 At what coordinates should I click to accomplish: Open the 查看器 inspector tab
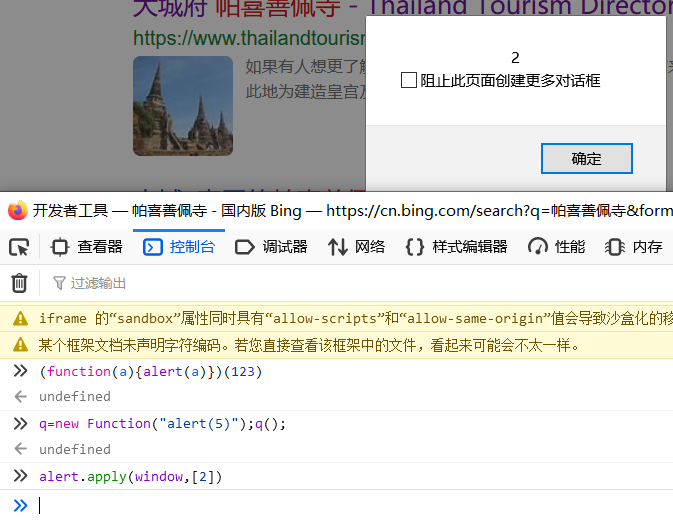click(87, 247)
